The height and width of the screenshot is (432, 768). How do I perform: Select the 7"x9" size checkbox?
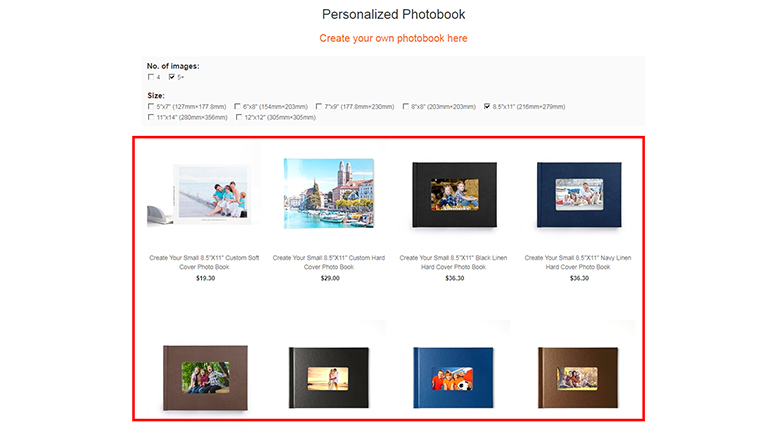(x=318, y=106)
